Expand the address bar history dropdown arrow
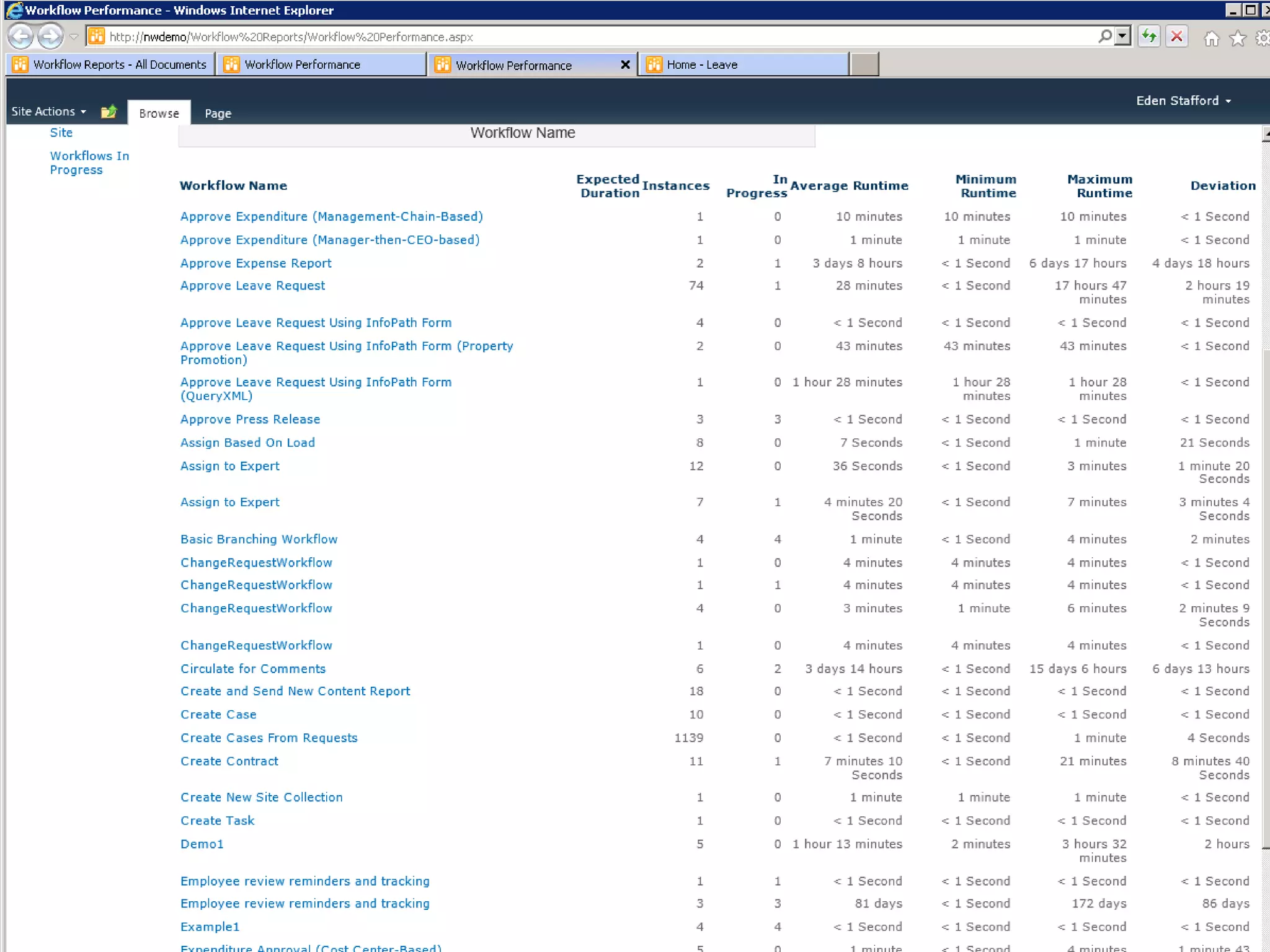The width and height of the screenshot is (1270, 952). (x=1122, y=37)
